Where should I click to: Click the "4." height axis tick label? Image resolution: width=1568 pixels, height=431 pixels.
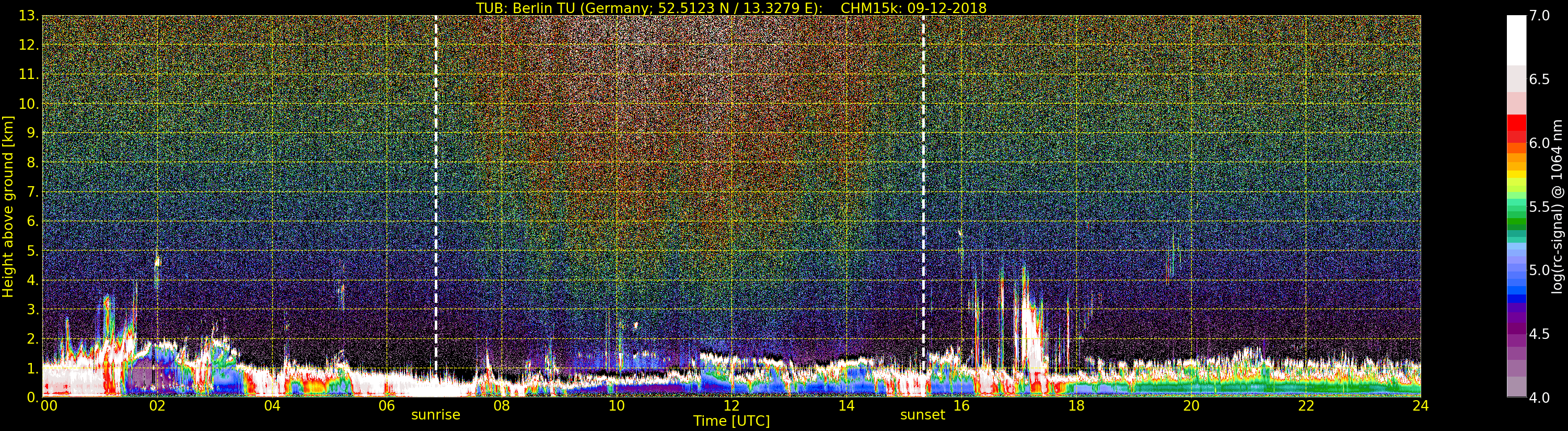pyautogui.click(x=33, y=280)
